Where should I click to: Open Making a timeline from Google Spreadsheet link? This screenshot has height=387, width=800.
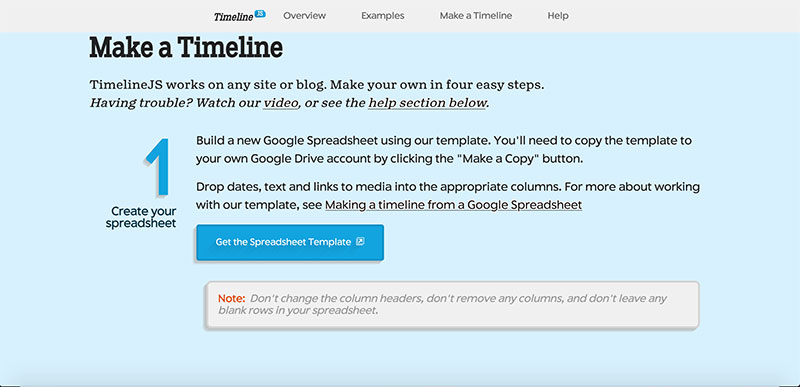(454, 205)
